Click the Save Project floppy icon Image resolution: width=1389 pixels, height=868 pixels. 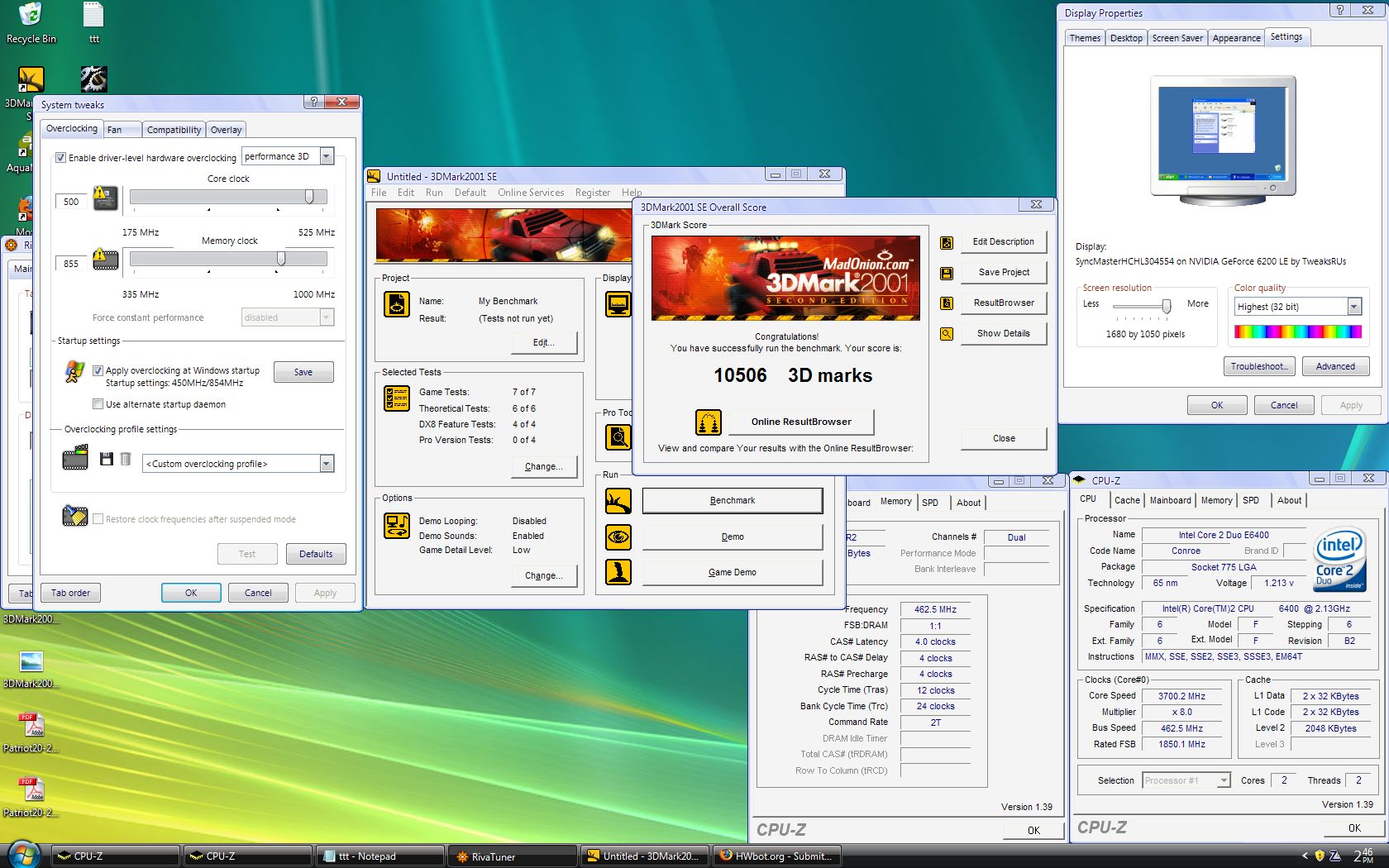947,273
